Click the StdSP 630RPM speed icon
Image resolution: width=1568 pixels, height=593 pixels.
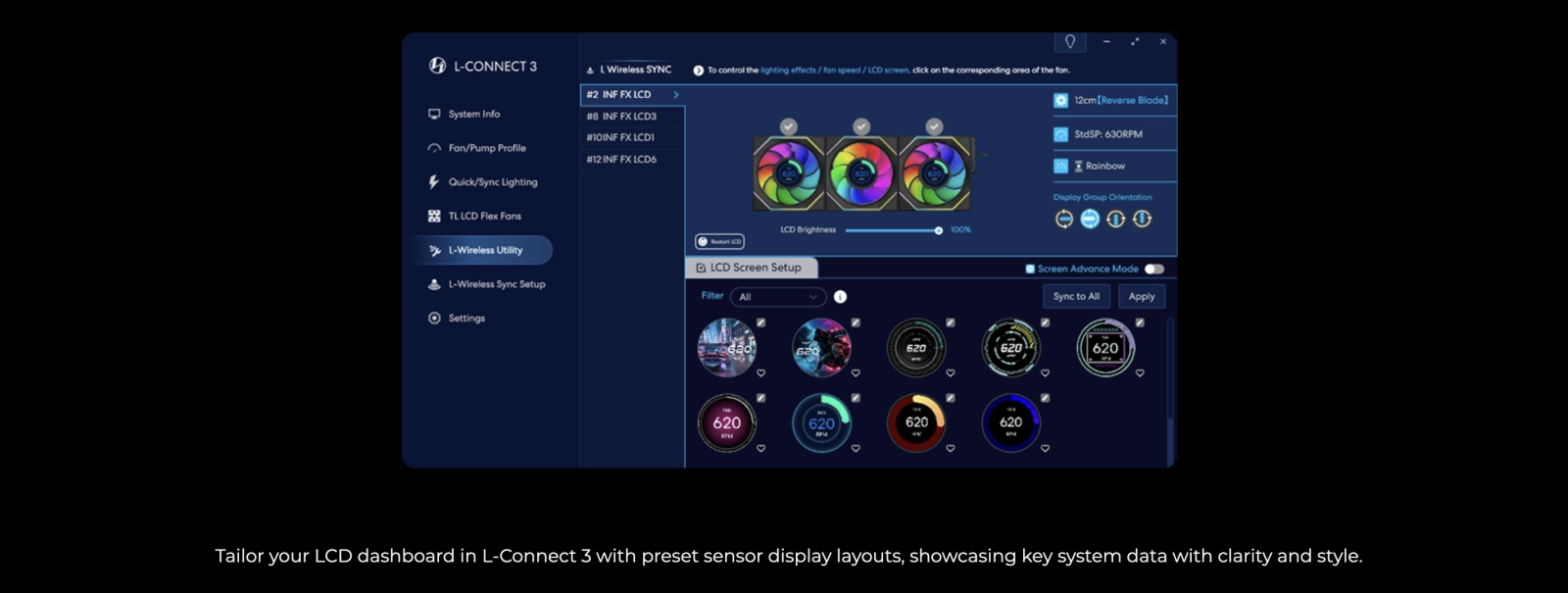click(x=1060, y=134)
